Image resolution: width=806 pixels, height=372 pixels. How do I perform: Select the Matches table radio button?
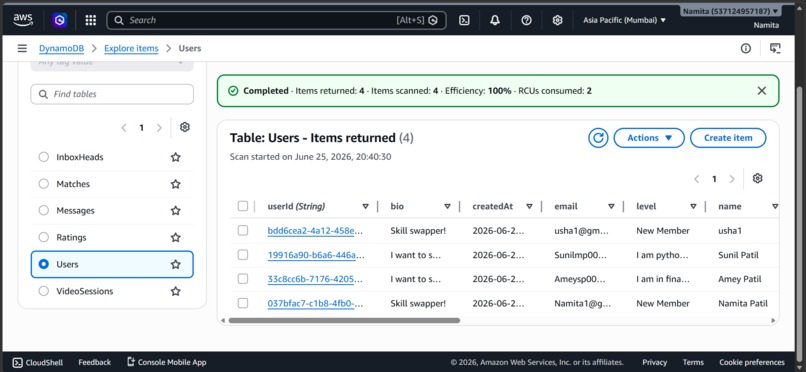tap(44, 184)
